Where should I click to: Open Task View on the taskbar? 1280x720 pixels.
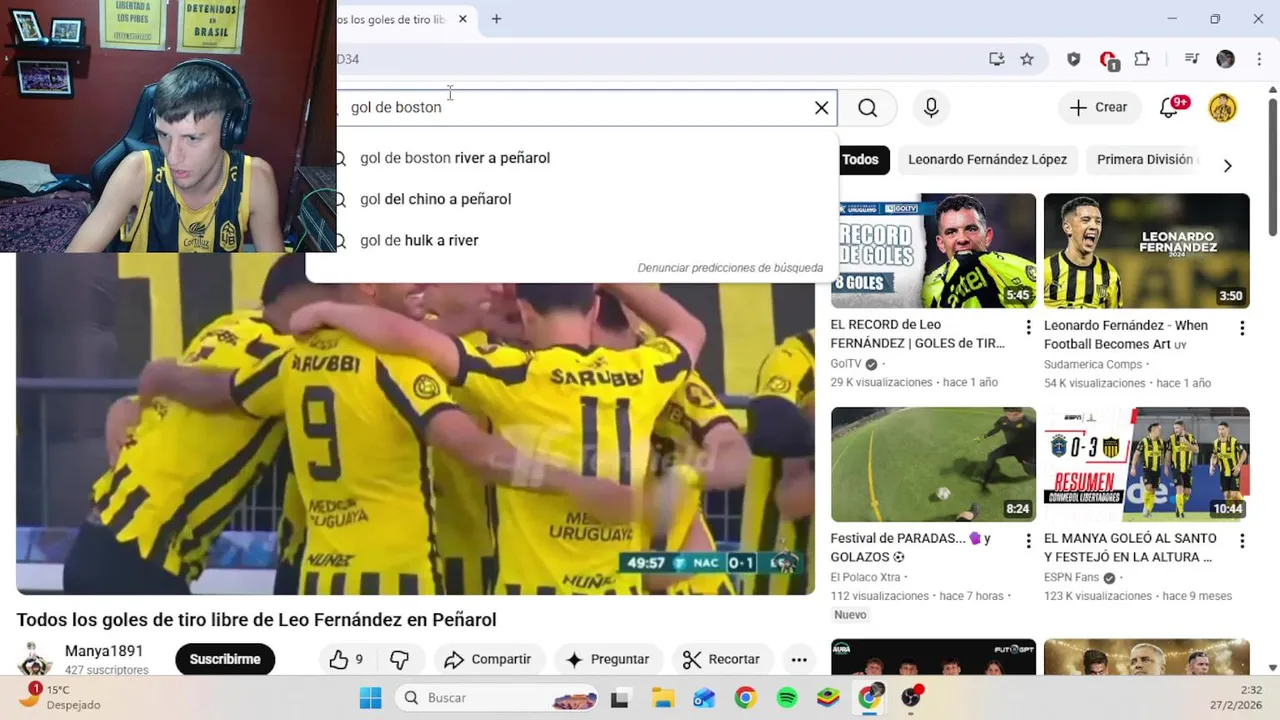click(620, 698)
